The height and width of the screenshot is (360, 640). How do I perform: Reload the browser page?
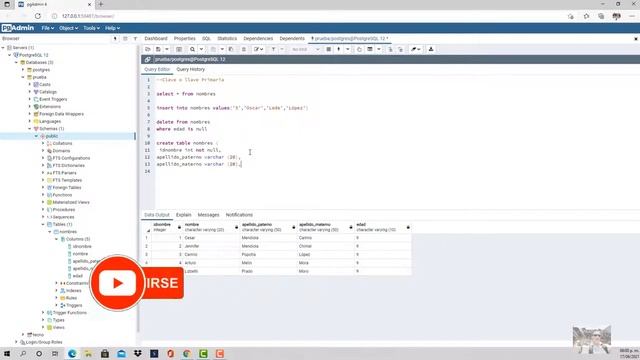pos(38,16)
